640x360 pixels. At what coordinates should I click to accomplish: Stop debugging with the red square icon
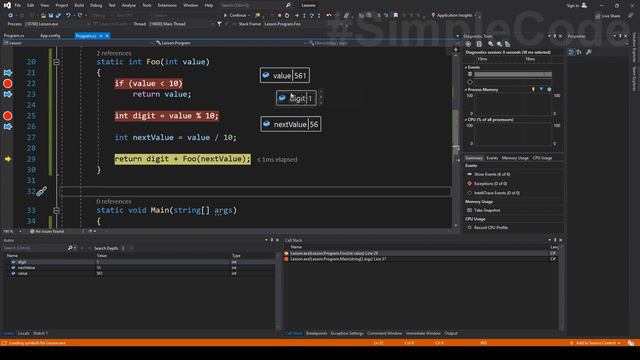[x=279, y=16]
